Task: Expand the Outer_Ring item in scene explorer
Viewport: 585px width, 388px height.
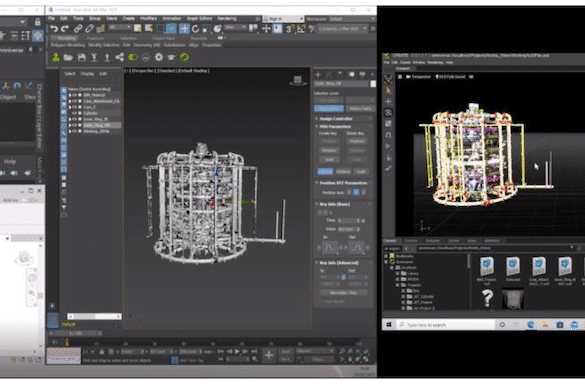Action: tap(70, 125)
